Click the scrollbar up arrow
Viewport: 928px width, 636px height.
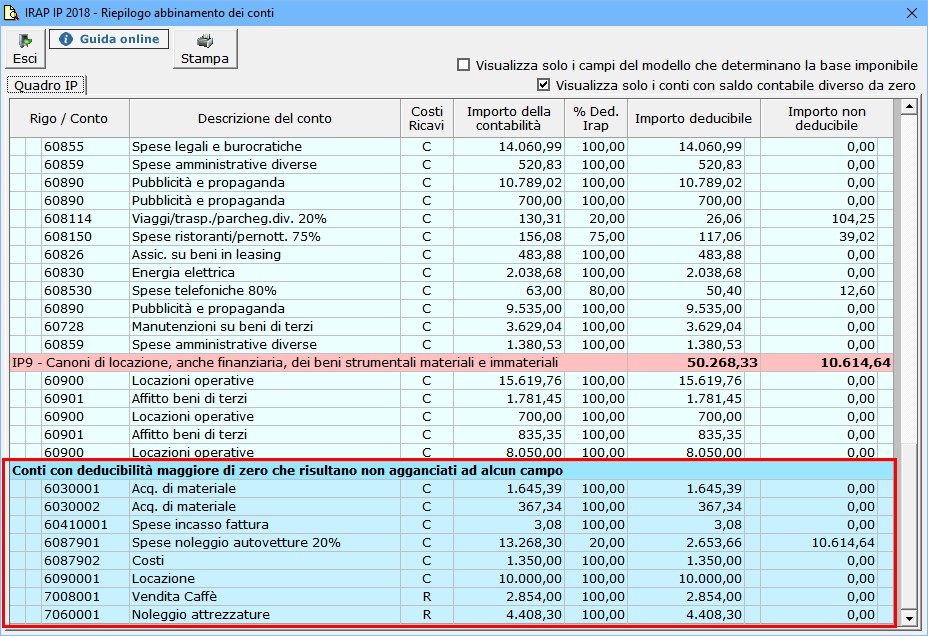point(908,107)
